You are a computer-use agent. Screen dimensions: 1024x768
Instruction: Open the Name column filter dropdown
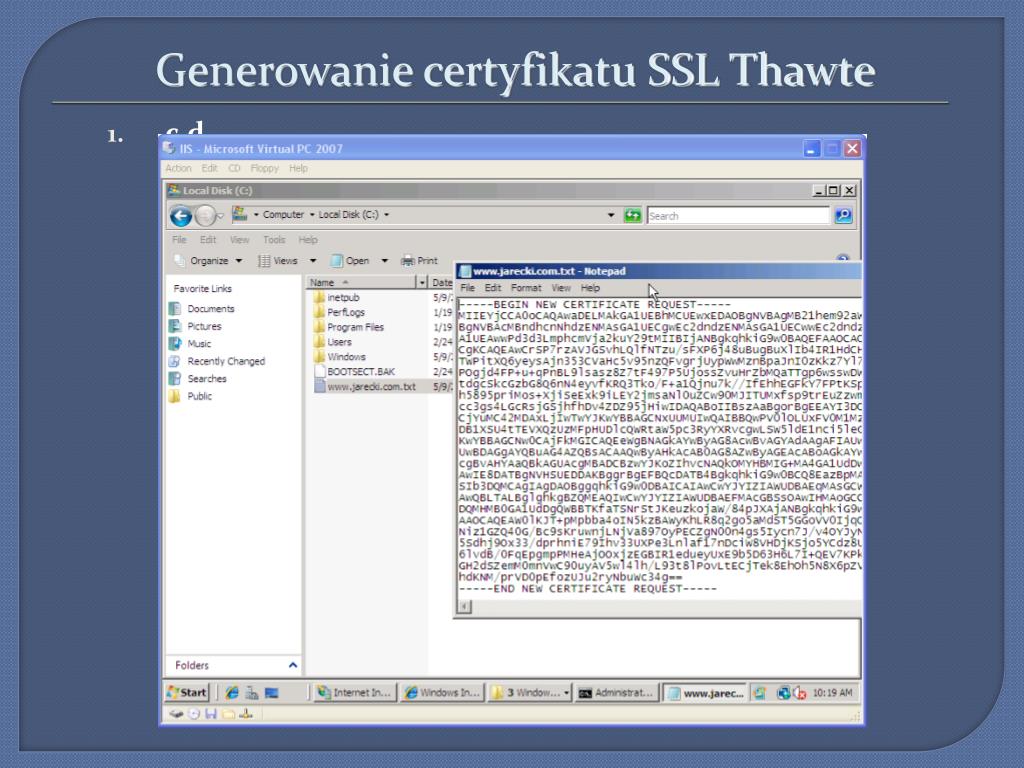(422, 282)
